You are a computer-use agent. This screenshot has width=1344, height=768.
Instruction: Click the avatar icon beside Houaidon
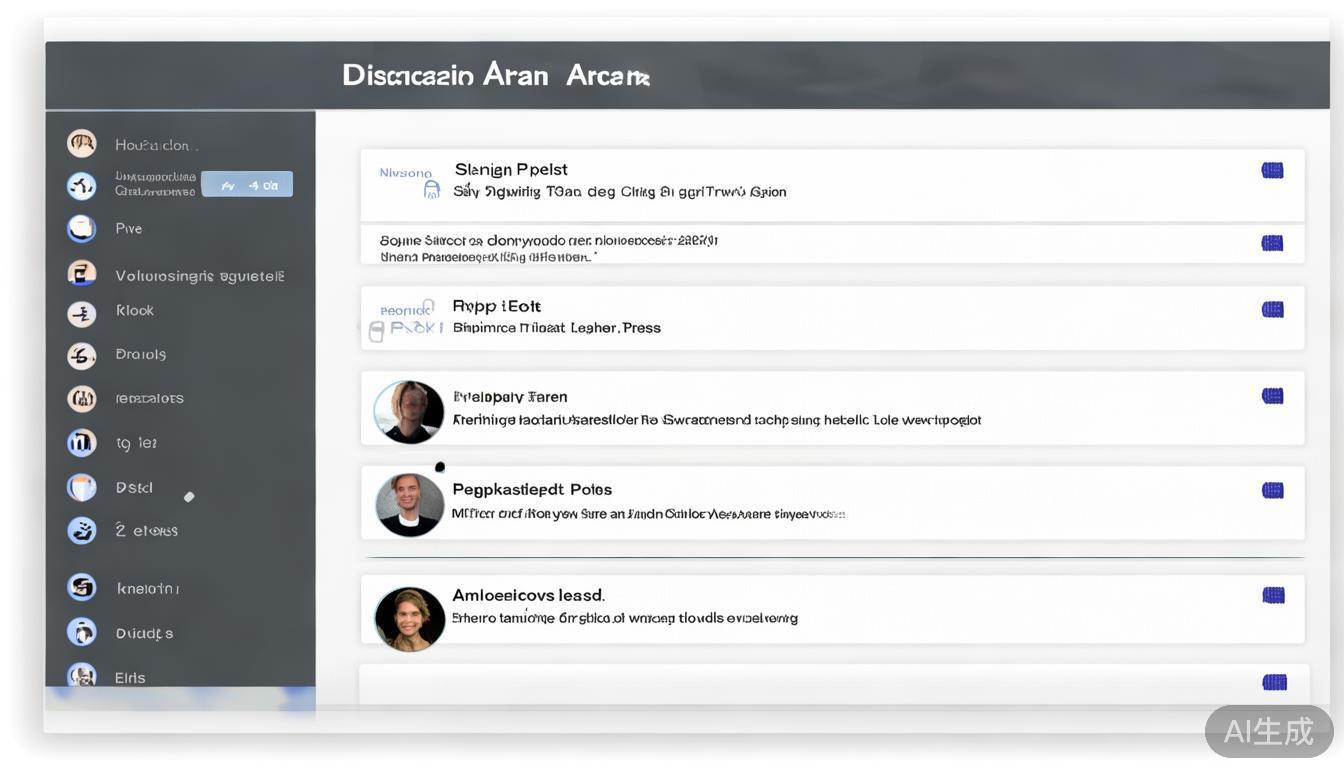click(81, 144)
